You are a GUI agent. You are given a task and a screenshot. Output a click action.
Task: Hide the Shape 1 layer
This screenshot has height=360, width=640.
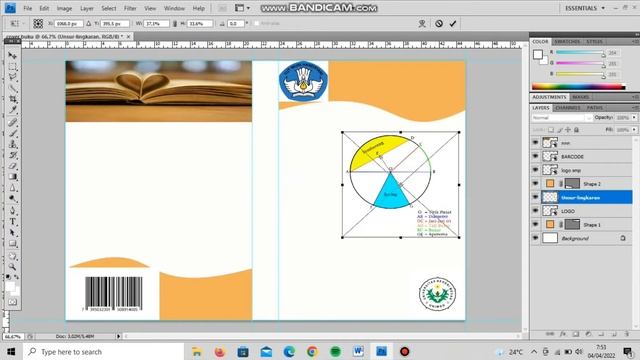pos(536,224)
